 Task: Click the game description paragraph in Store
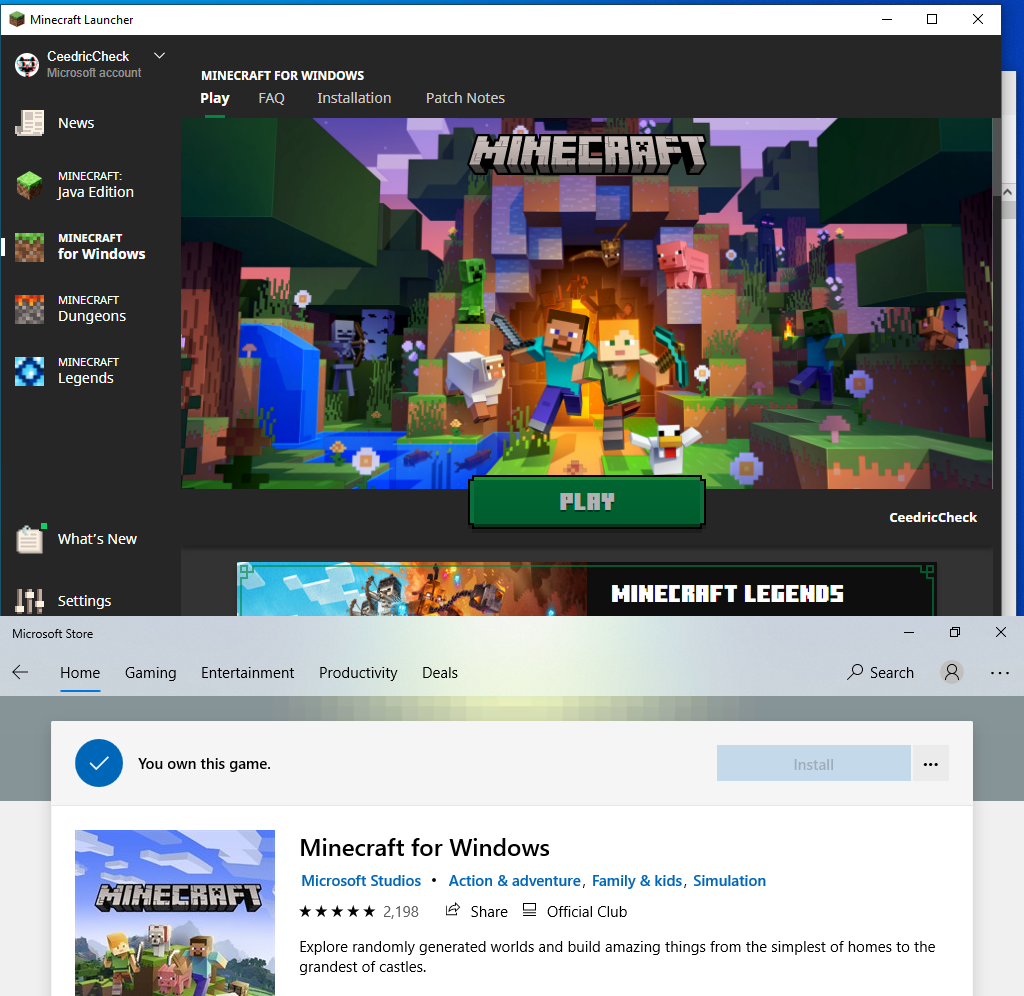[x=617, y=957]
